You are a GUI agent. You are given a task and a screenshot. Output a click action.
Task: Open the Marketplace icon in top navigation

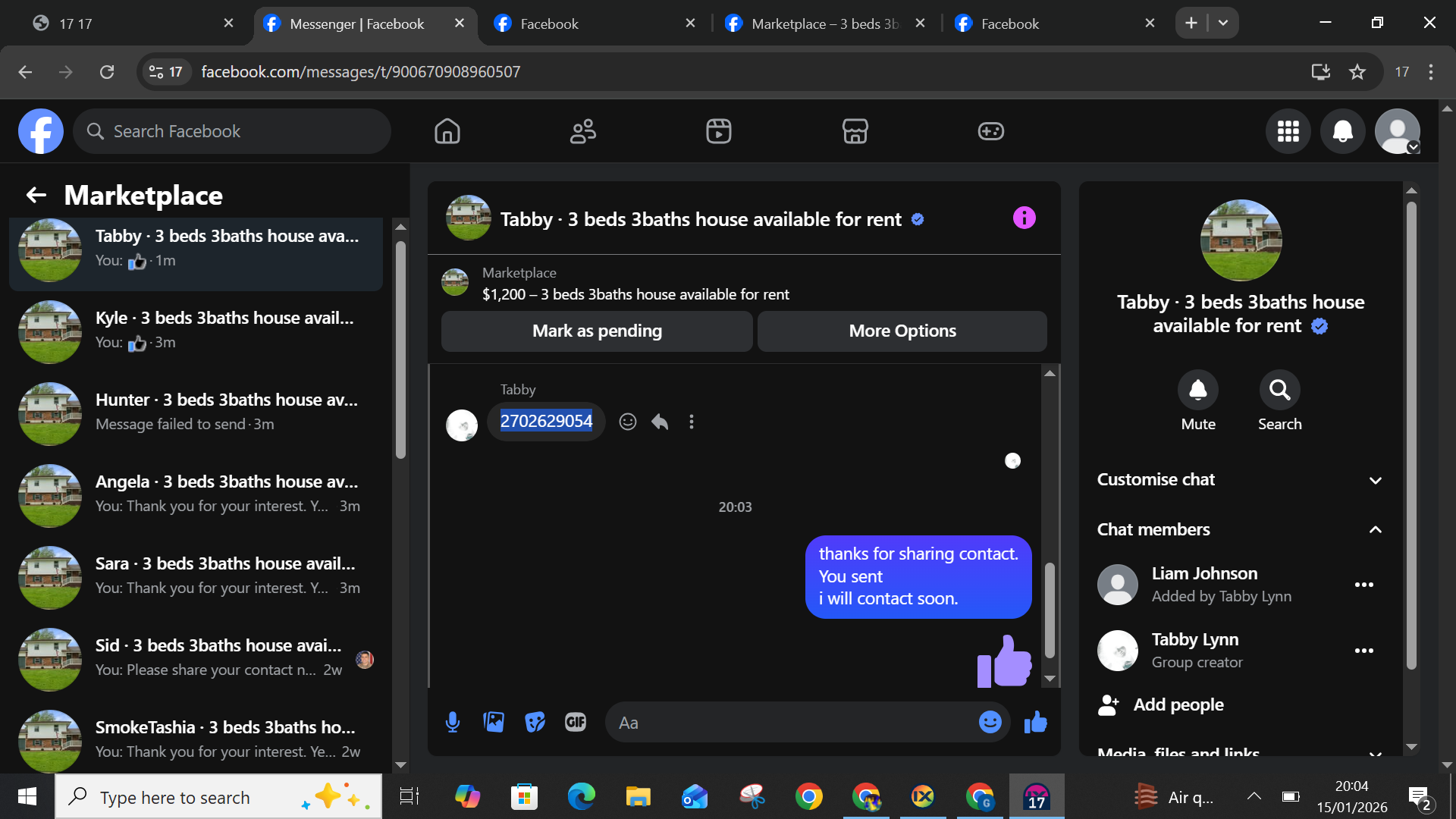tap(855, 131)
